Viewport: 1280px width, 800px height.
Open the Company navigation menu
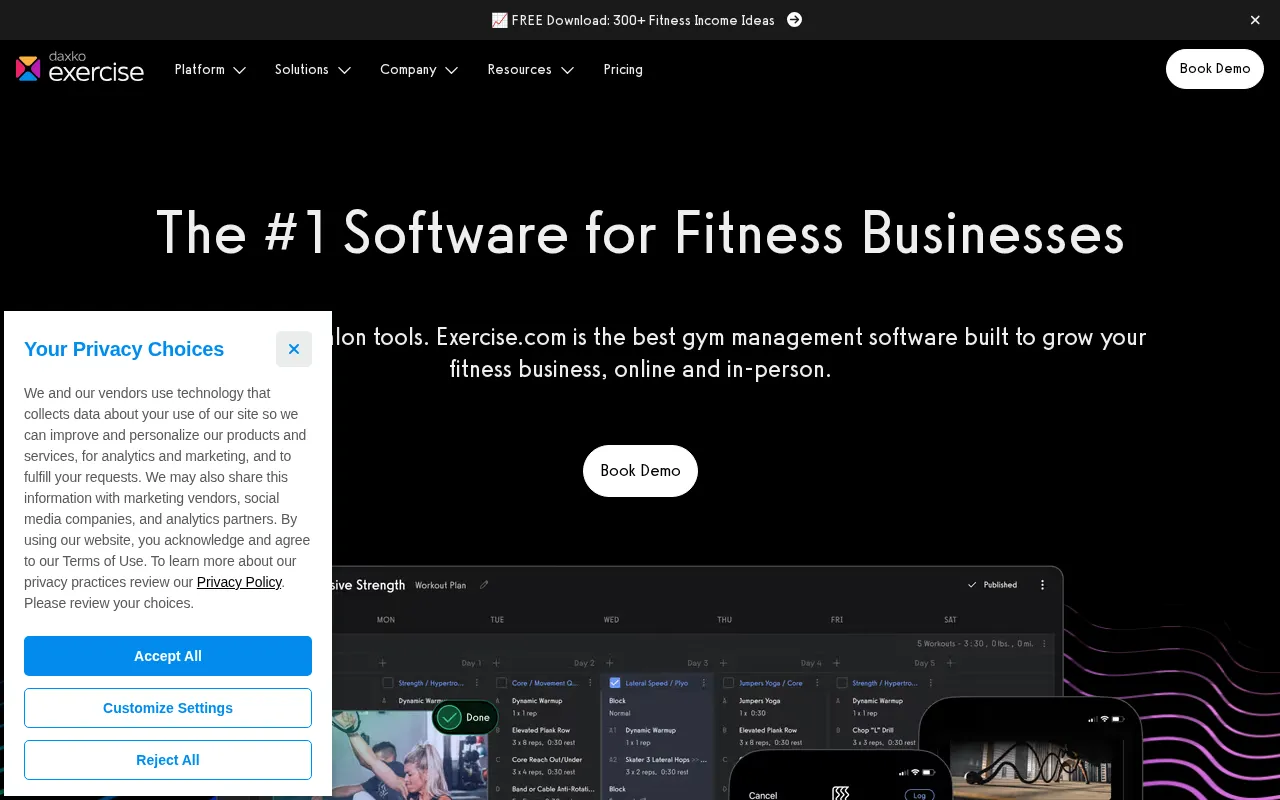tap(408, 69)
